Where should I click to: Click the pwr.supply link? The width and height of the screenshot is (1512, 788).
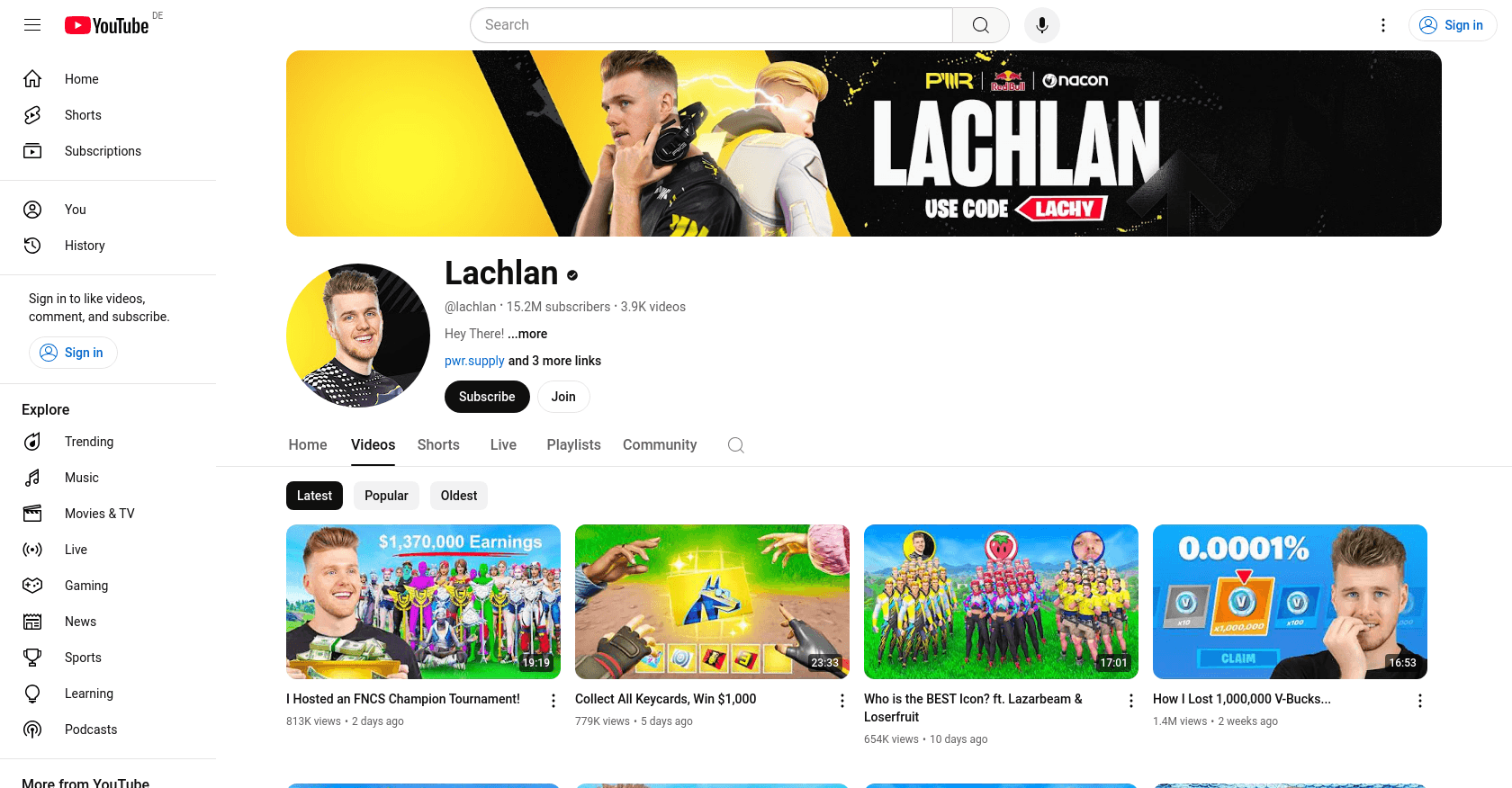(474, 361)
